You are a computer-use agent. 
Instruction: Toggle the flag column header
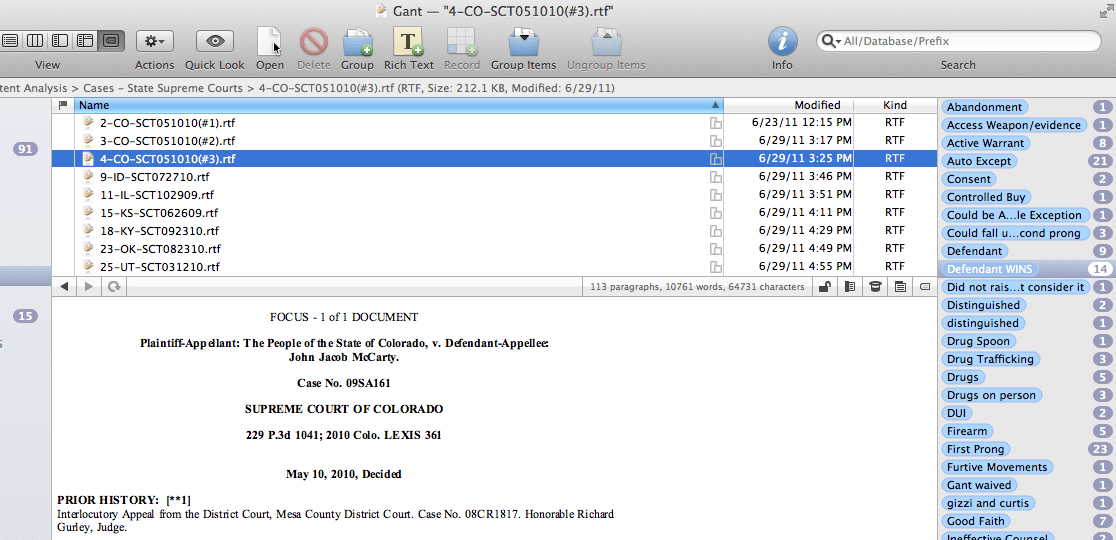pyautogui.click(x=63, y=105)
